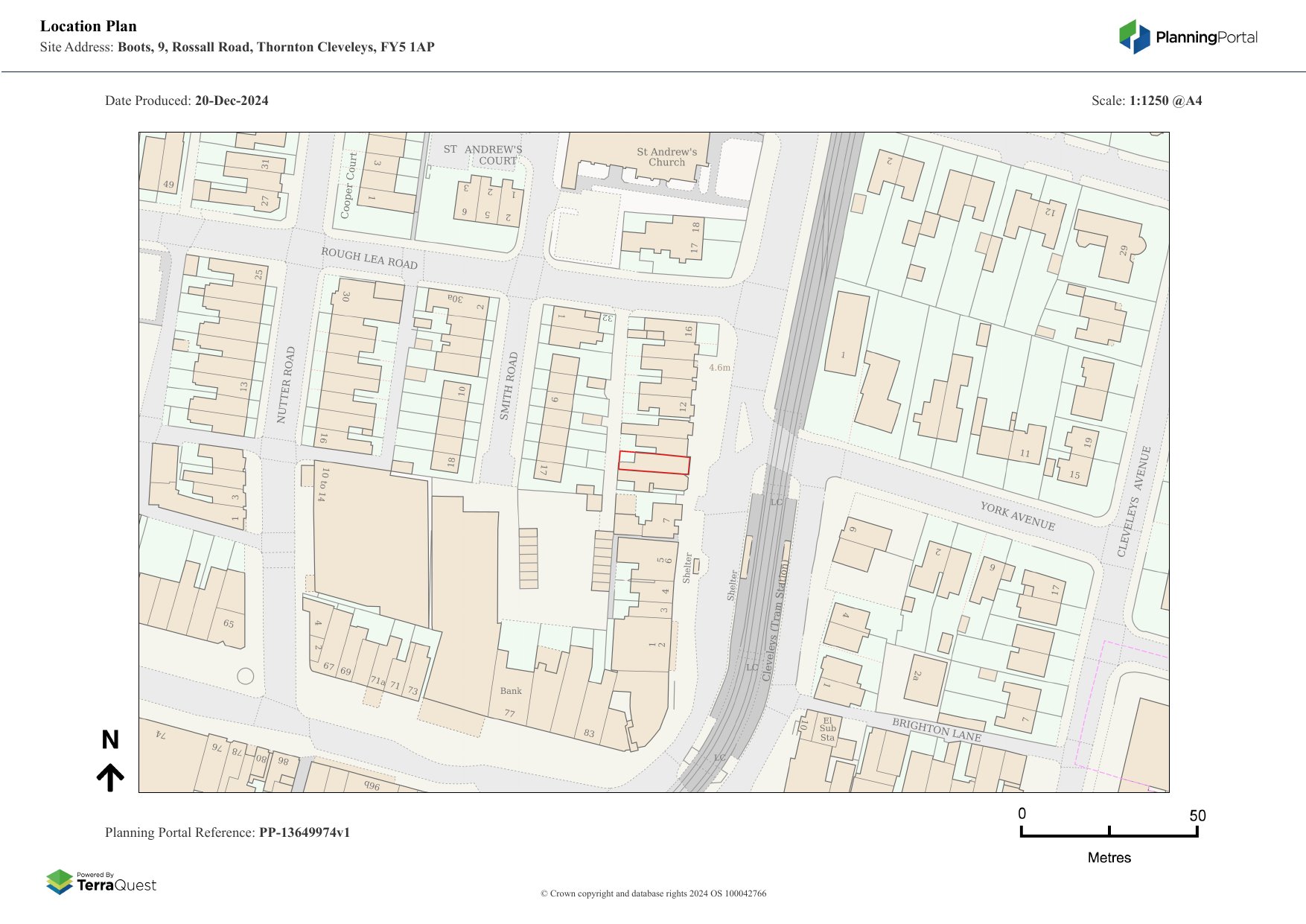Screen dimensions: 1306x924
Task: Click the El Sub Sta label
Action: click(827, 729)
